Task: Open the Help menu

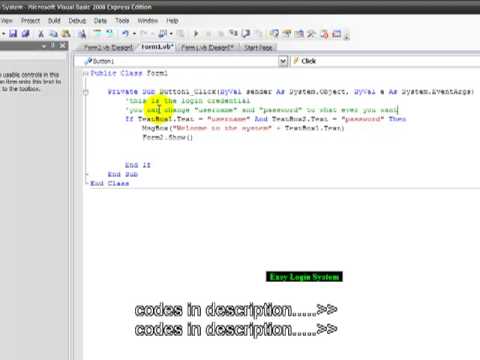Action: click(172, 21)
